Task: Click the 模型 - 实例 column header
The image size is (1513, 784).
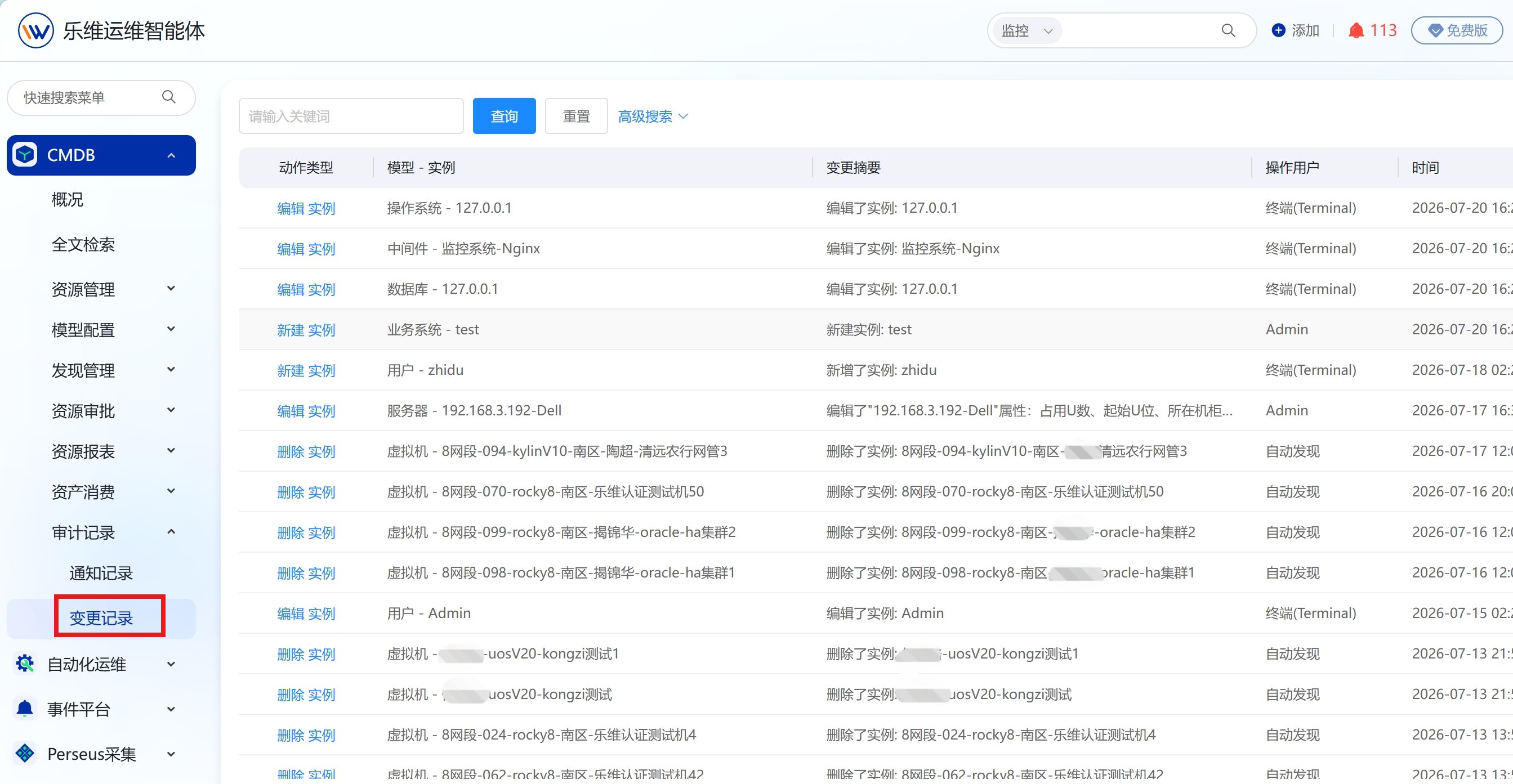Action: (x=421, y=168)
